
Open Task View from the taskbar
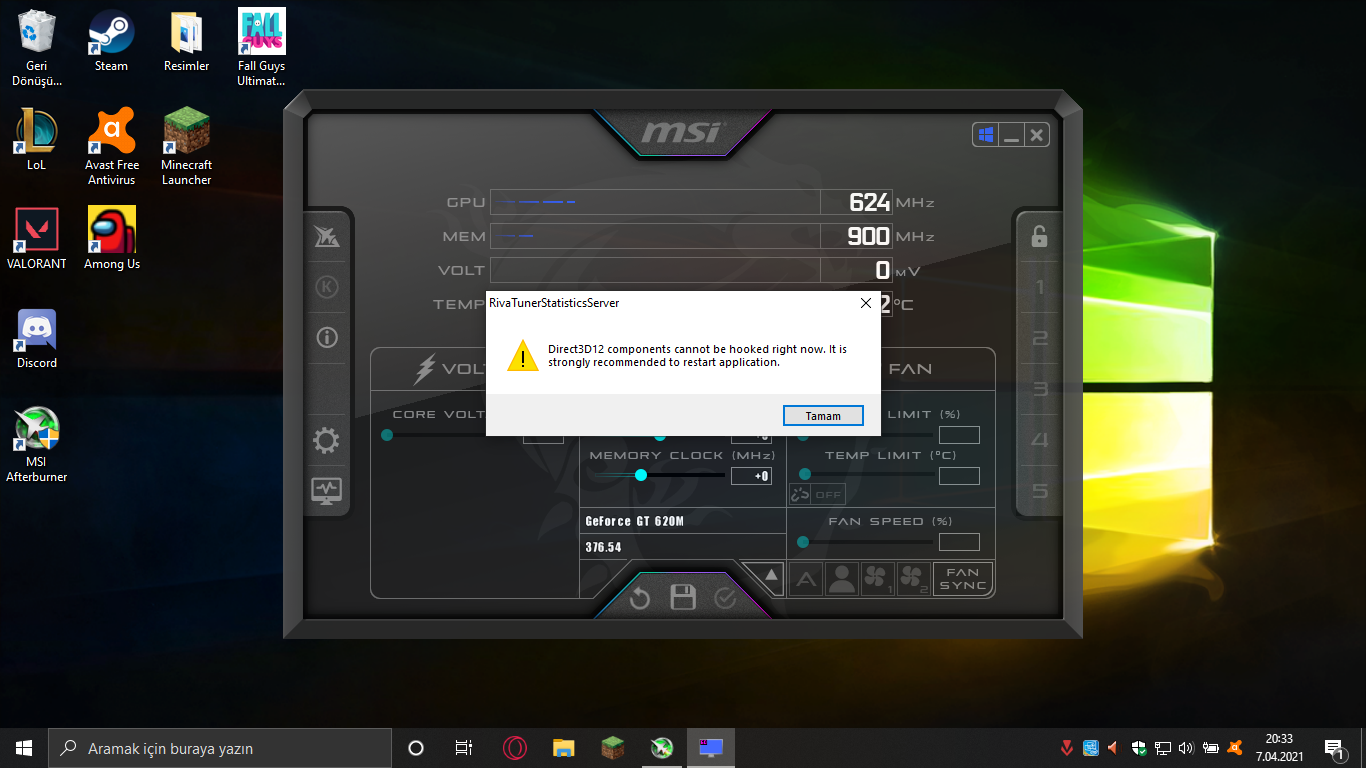464,748
